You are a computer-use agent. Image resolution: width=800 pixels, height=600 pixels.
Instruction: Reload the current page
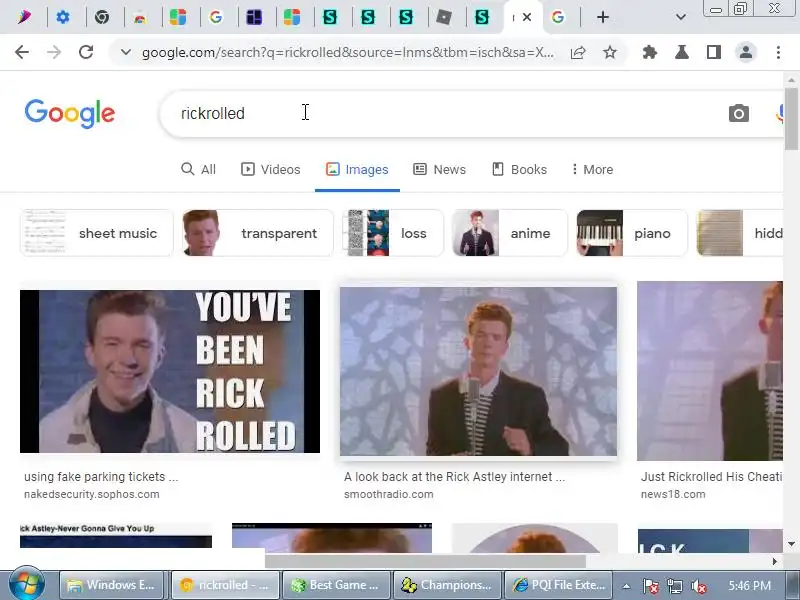86,52
